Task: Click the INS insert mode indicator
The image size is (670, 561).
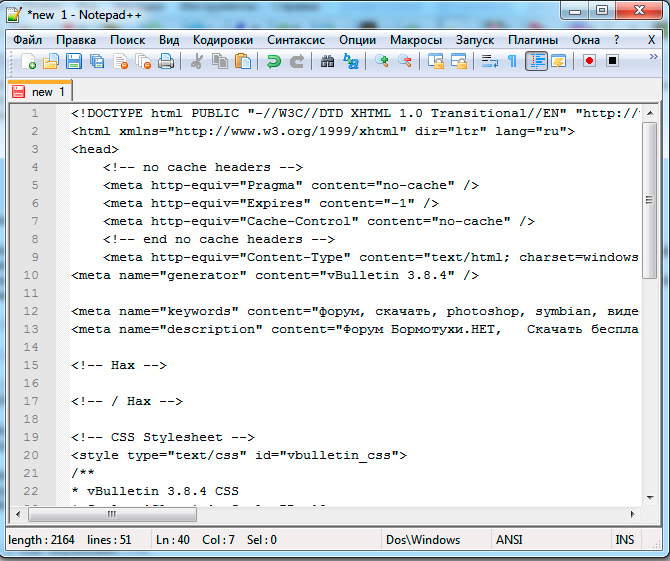Action: (625, 540)
